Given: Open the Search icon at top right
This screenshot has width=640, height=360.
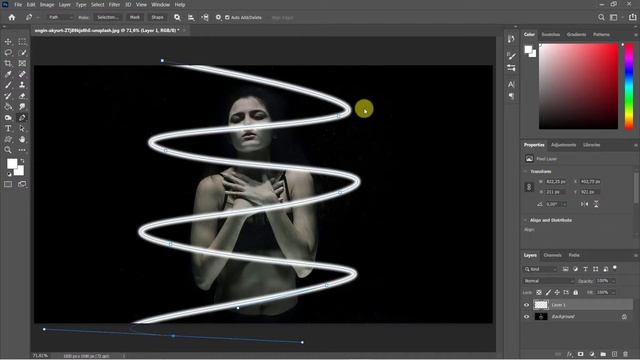Looking at the screenshot, I should click(601, 17).
